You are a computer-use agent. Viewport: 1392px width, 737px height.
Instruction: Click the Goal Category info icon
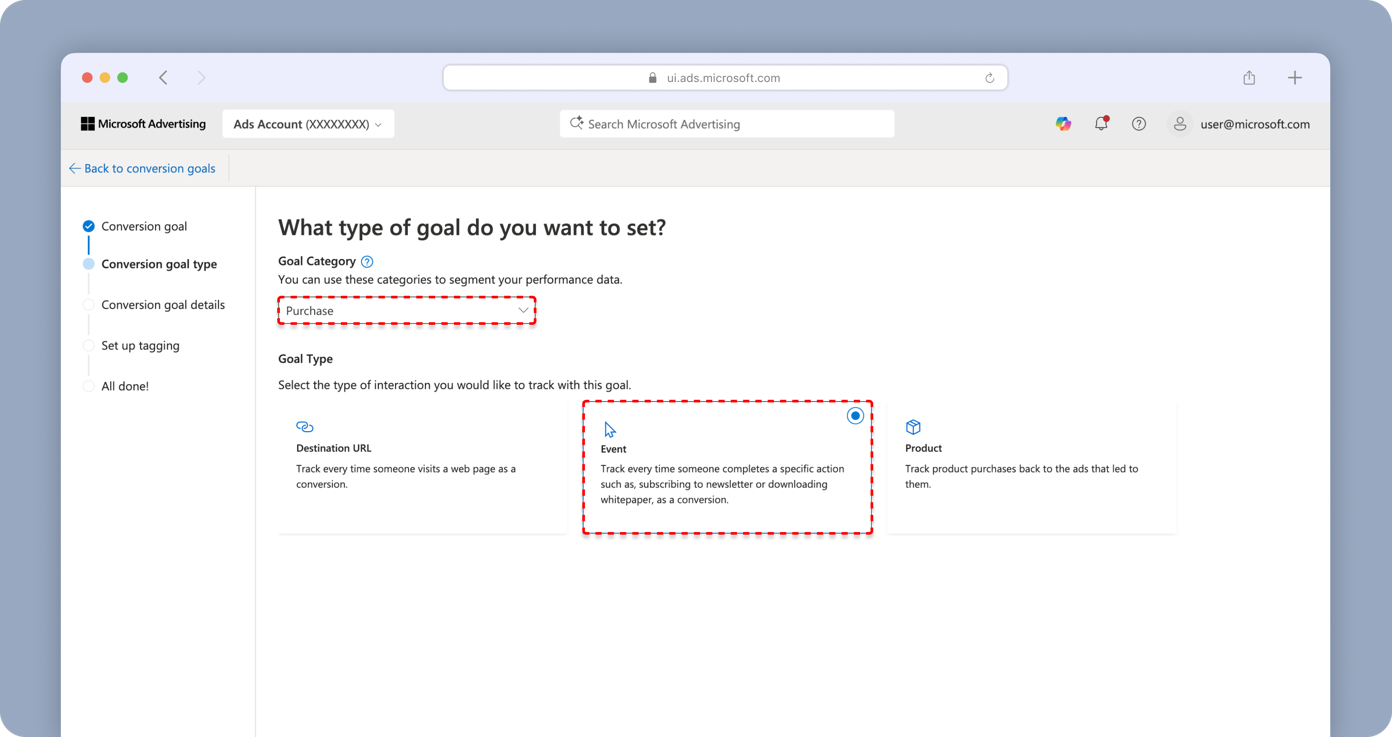click(x=367, y=262)
